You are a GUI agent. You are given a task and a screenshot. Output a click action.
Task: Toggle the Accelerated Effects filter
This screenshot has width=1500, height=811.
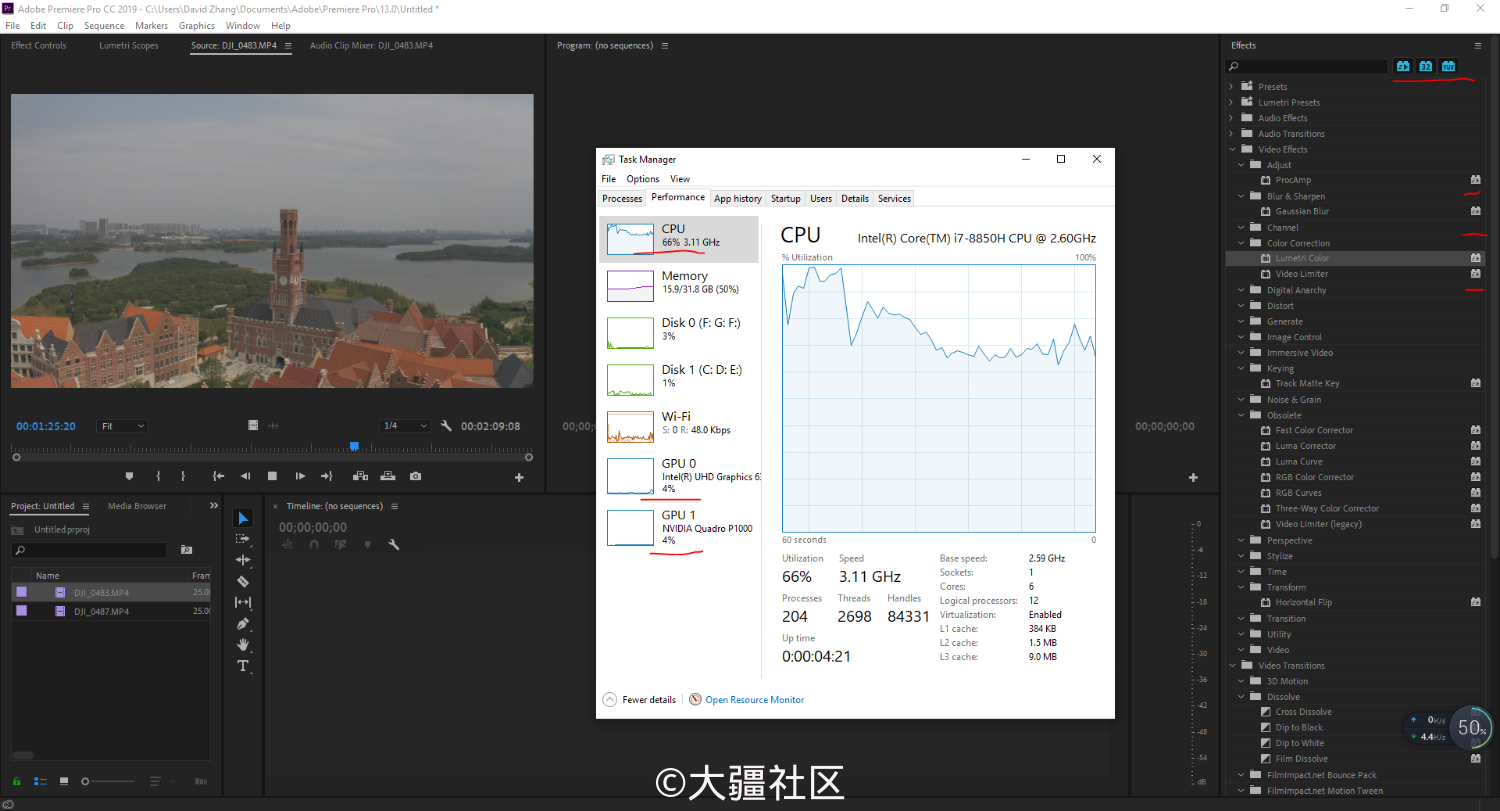tap(1403, 66)
